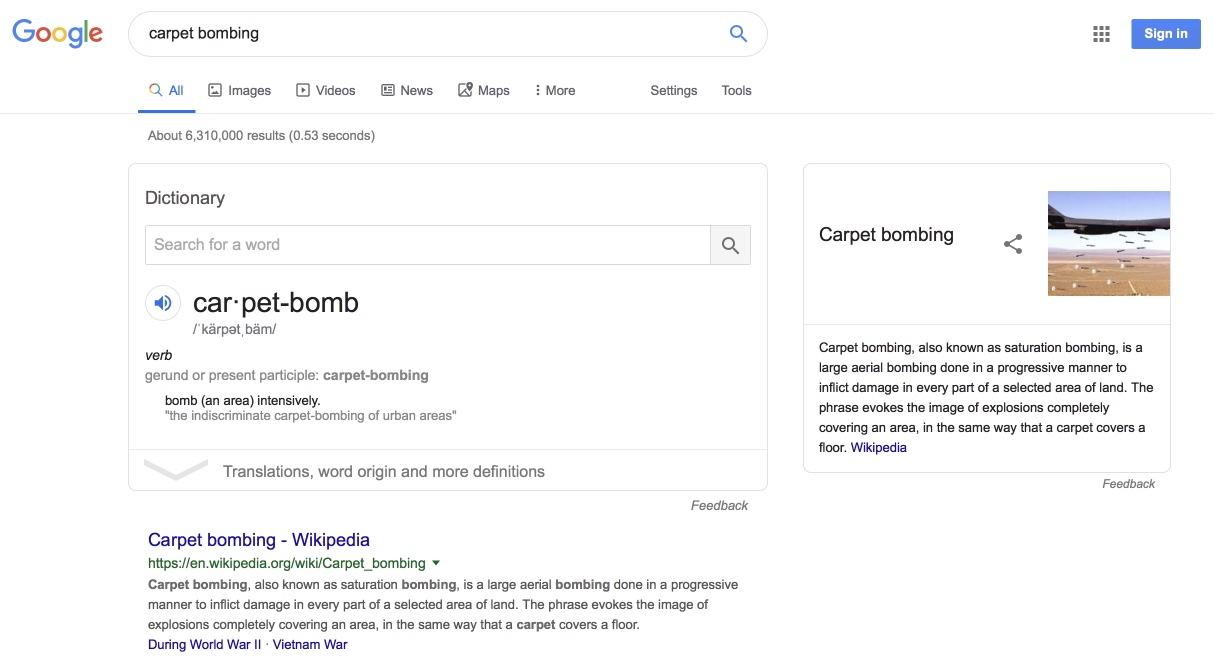Open the More search categories menu
Image resolution: width=1214 pixels, height=663 pixels.
tap(555, 90)
